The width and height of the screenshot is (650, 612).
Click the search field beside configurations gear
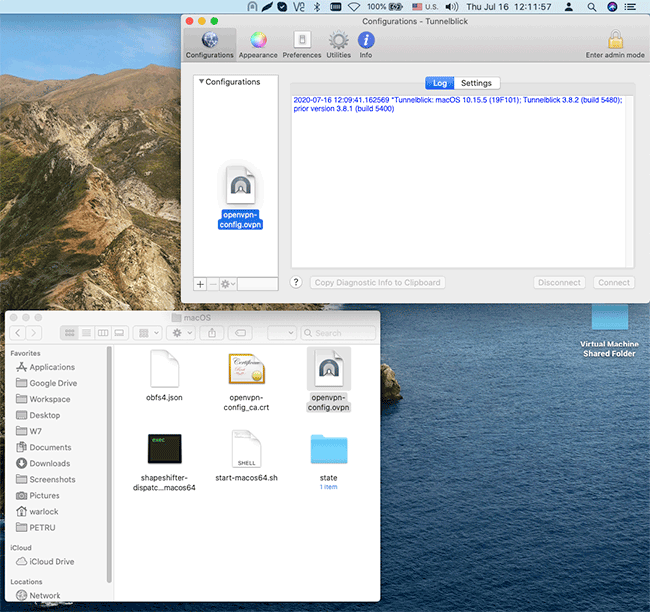coord(257,284)
